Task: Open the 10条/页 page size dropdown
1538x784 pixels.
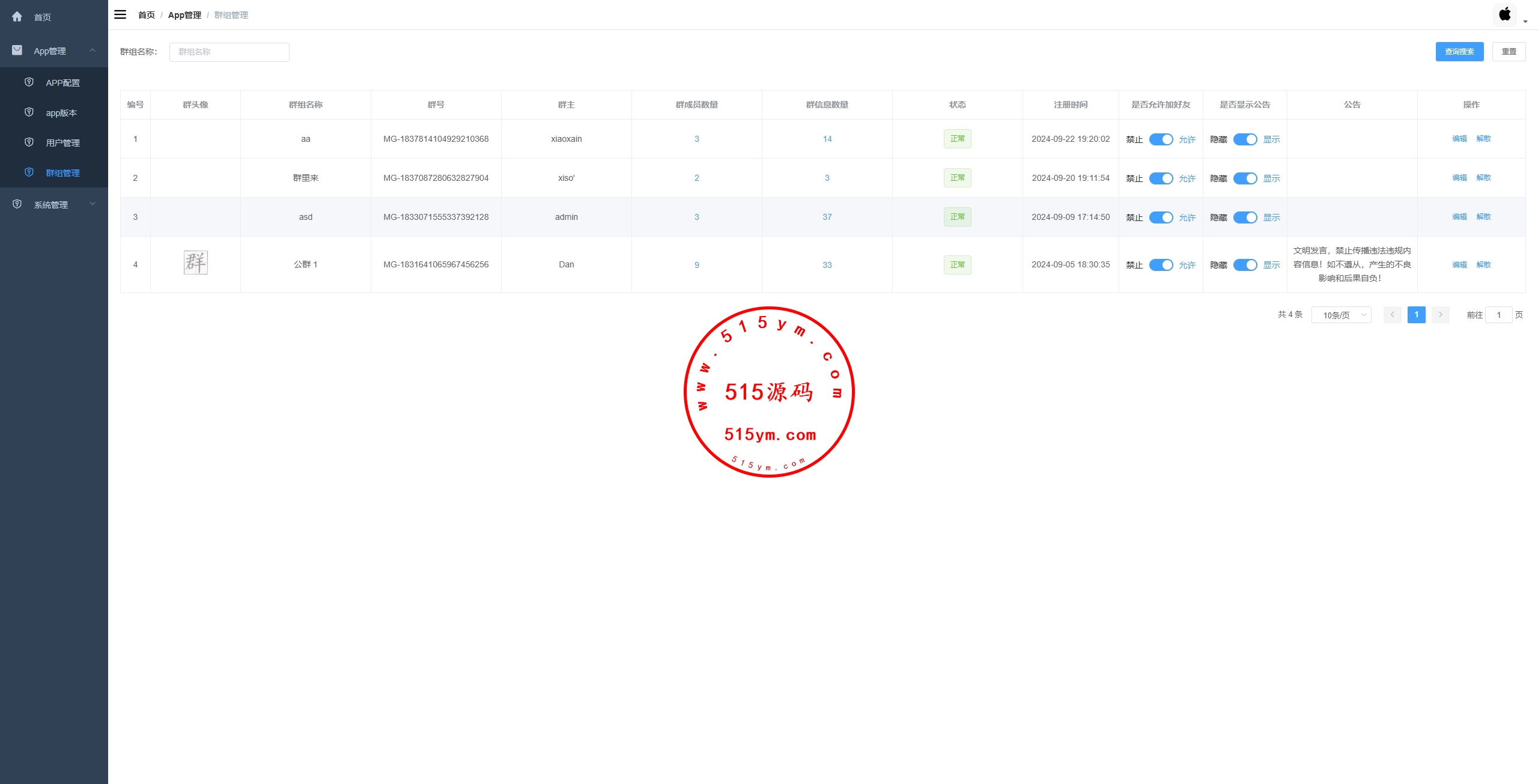Action: [1341, 315]
